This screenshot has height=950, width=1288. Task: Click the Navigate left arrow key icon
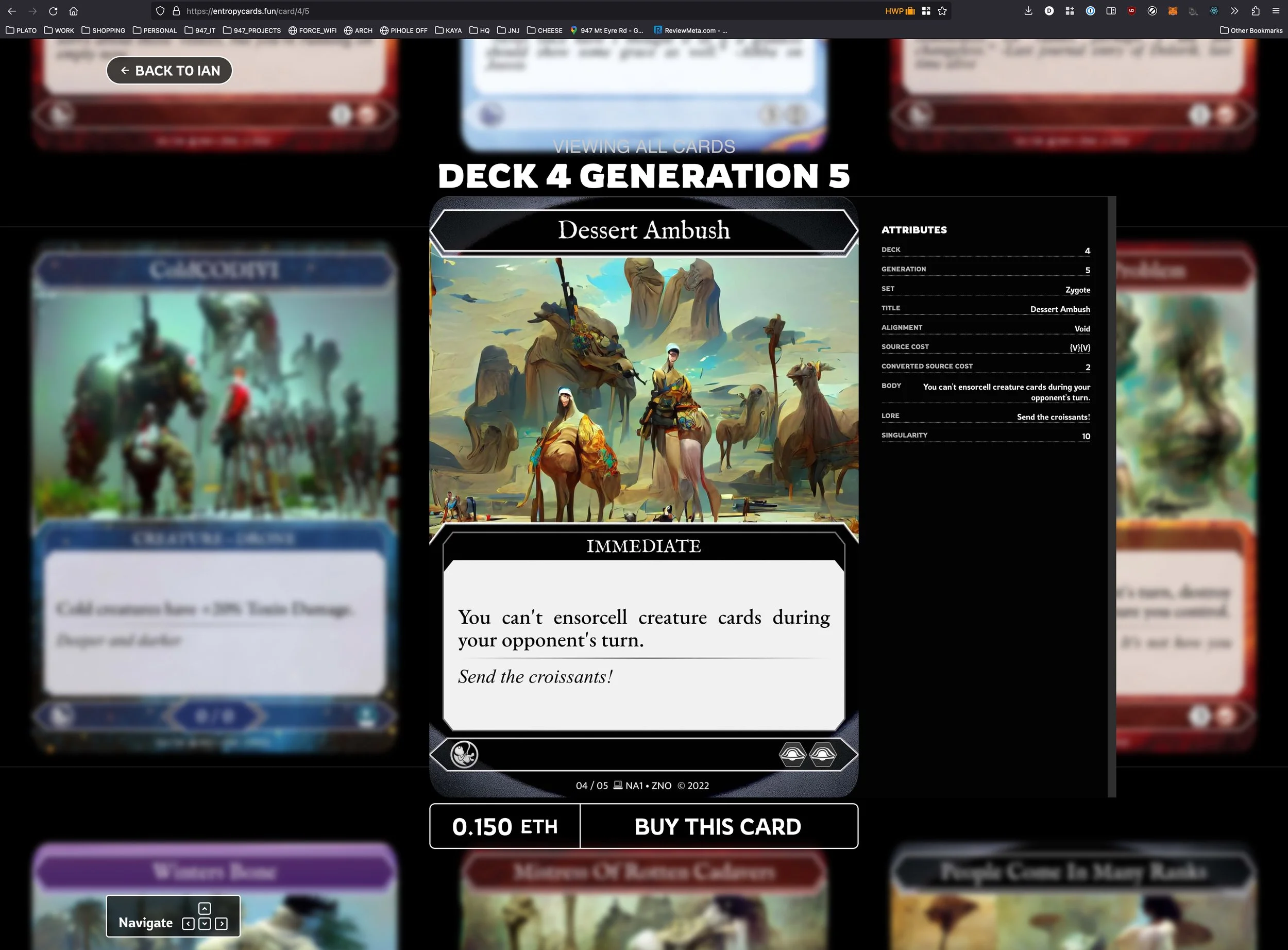pyautogui.click(x=188, y=924)
